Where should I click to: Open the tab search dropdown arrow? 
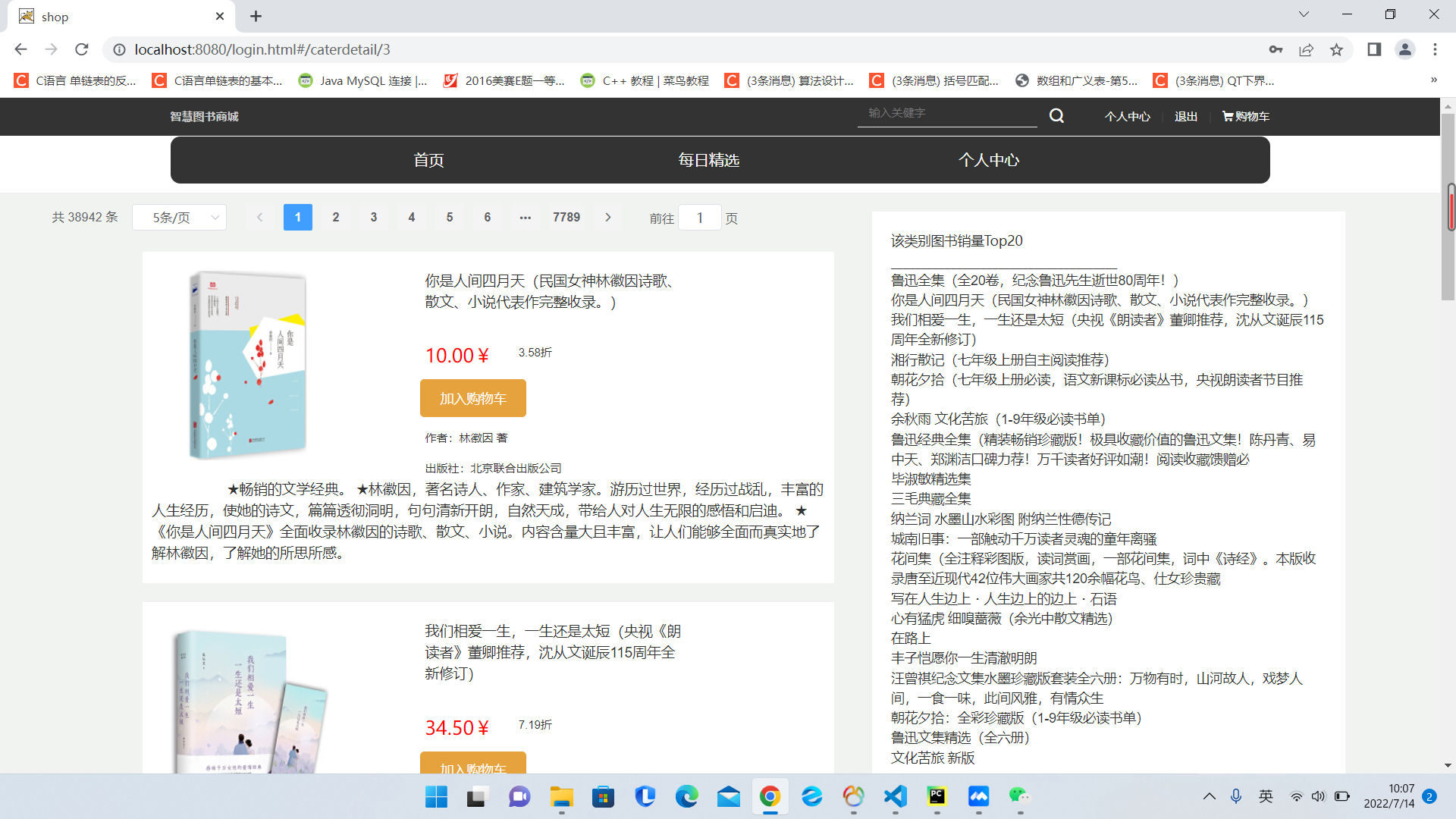tap(1304, 14)
